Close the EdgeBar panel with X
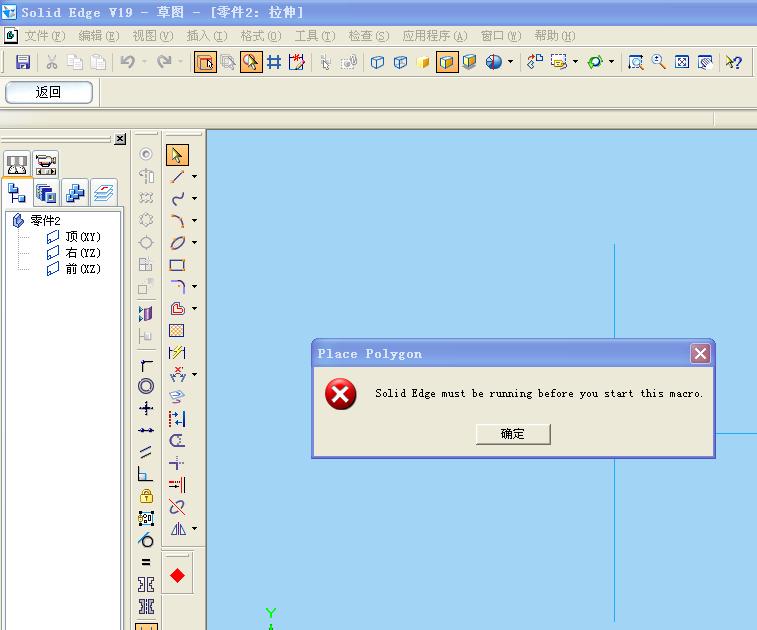Screen dimensions: 757x630 [120, 139]
